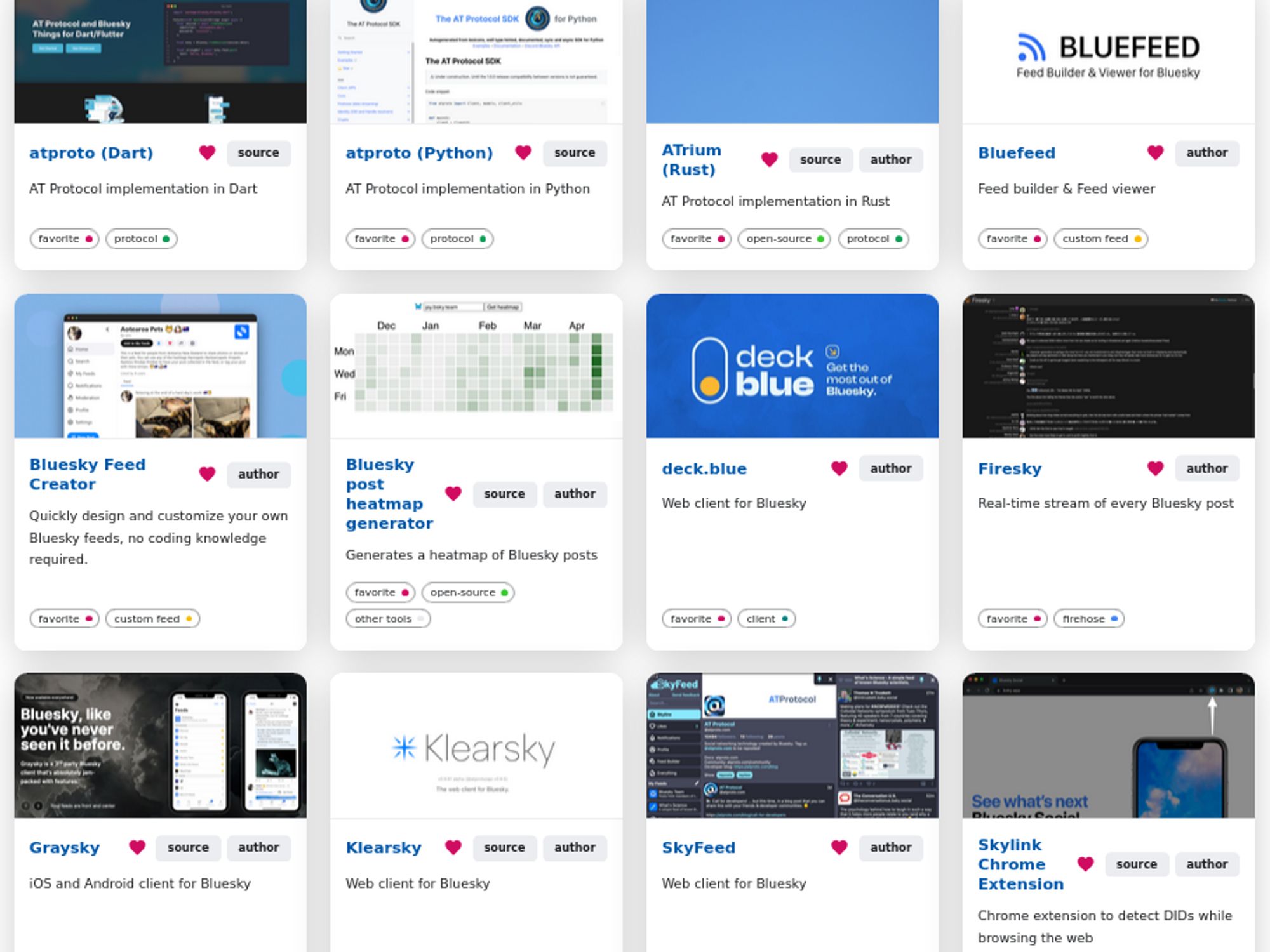The image size is (1270, 952).
Task: Select open-source tag on heatmap generator card
Action: 468,592
